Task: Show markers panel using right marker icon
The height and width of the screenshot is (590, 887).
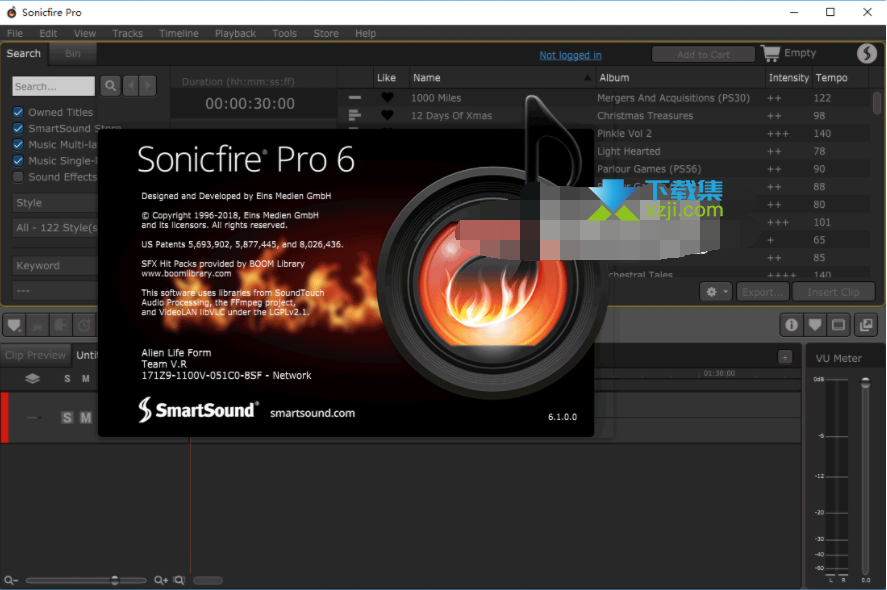Action: click(x=815, y=325)
